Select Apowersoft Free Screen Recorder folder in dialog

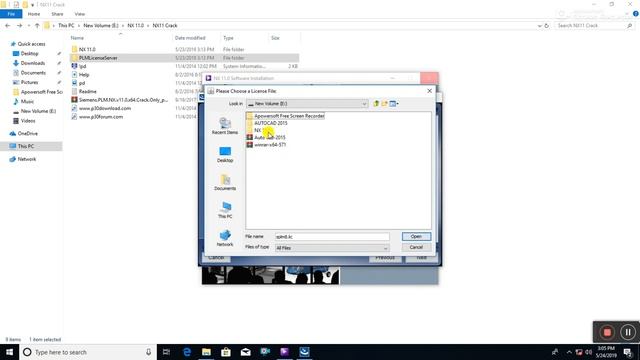click(x=285, y=116)
